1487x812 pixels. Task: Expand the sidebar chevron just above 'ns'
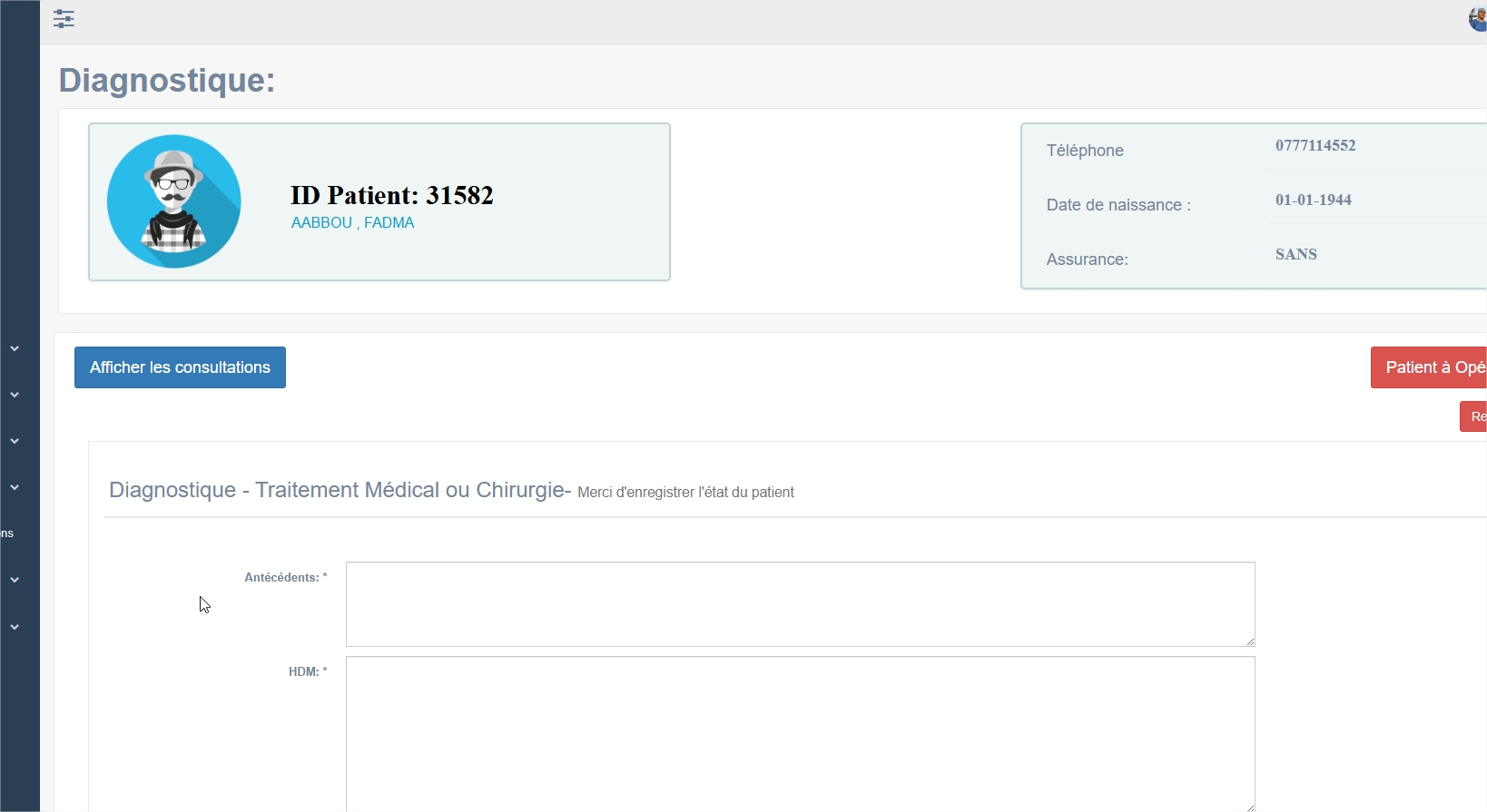pyautogui.click(x=15, y=487)
